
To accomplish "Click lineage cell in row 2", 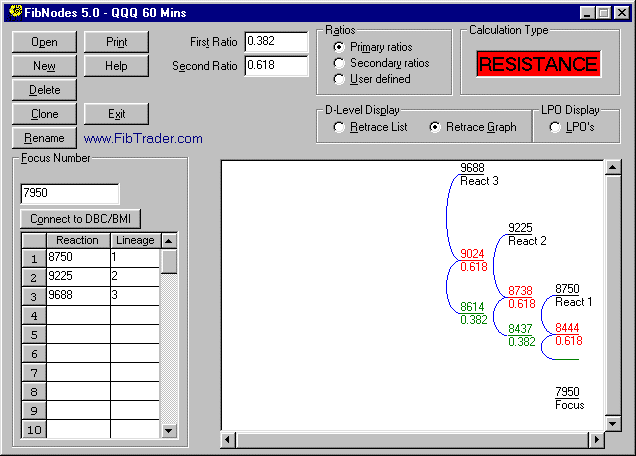I will tap(135, 277).
